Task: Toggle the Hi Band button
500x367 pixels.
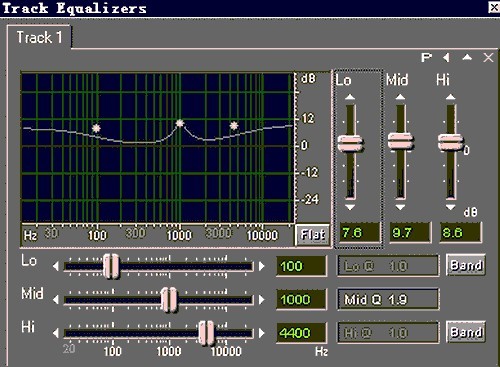Action: pyautogui.click(x=466, y=332)
